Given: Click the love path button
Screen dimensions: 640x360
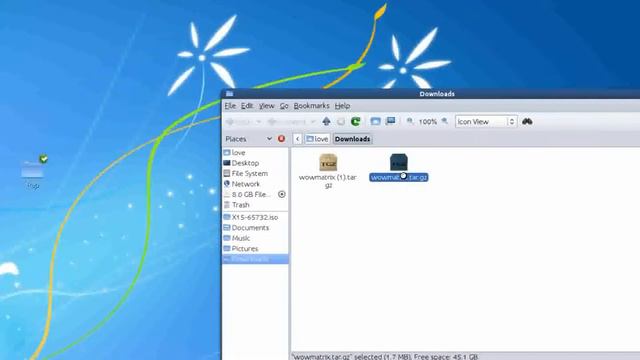Looking at the screenshot, I should click(x=317, y=139).
